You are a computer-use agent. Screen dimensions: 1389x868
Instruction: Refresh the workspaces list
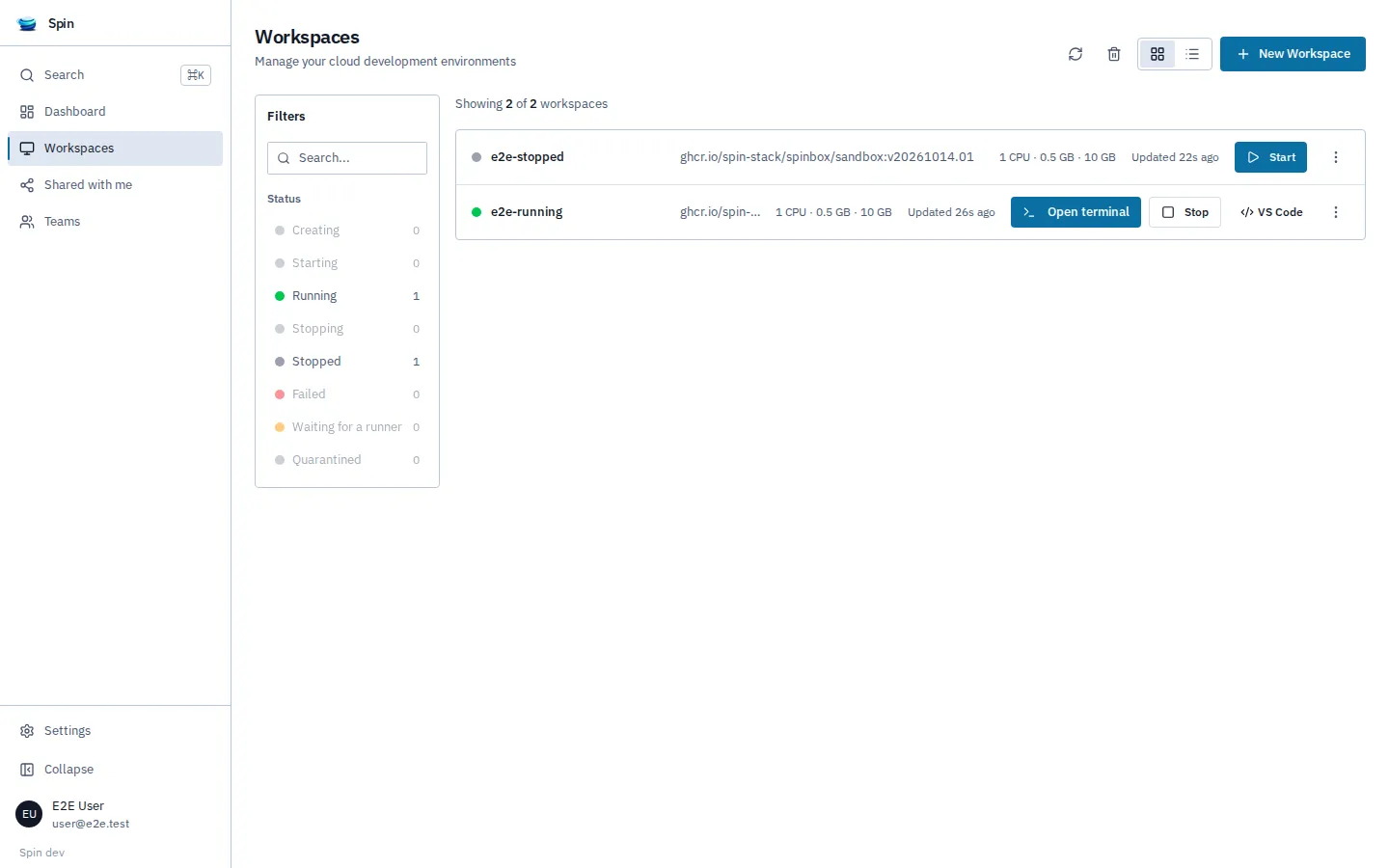(1076, 54)
